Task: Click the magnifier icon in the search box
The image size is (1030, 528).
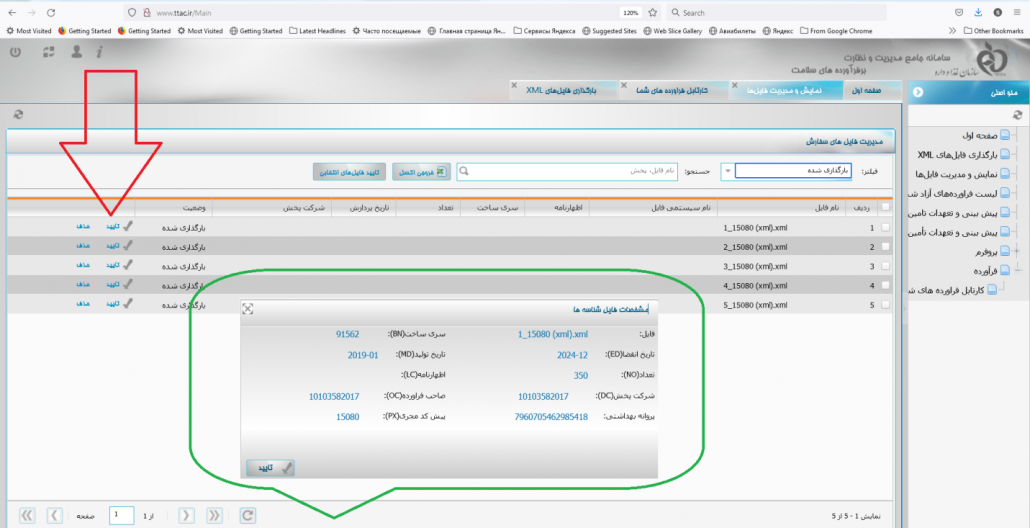Action: pyautogui.click(x=464, y=171)
